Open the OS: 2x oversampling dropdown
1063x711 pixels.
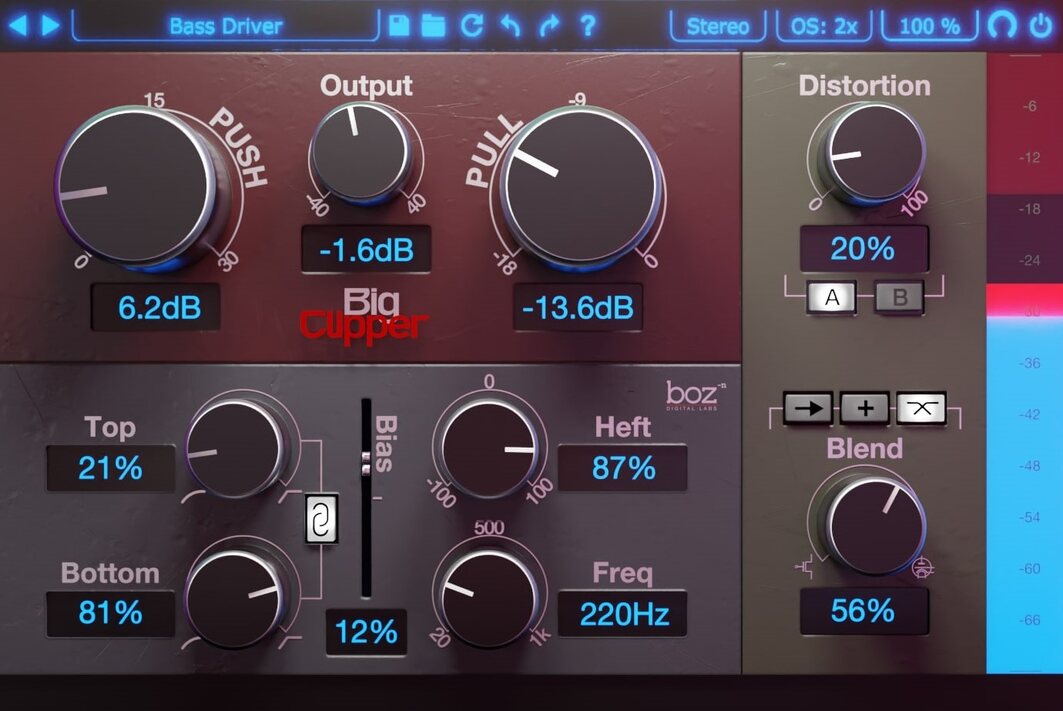[825, 26]
